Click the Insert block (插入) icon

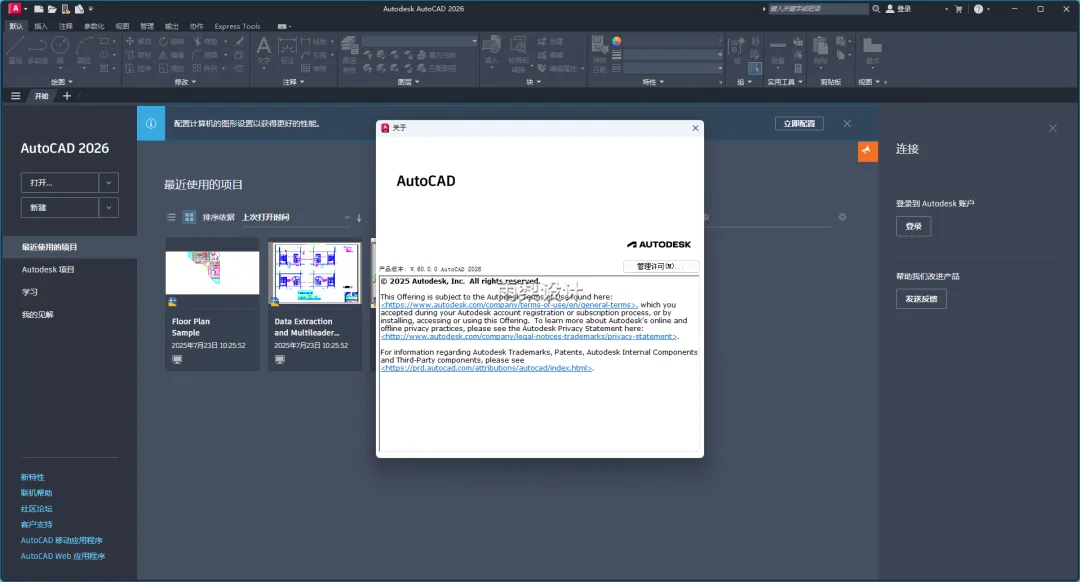(x=491, y=50)
